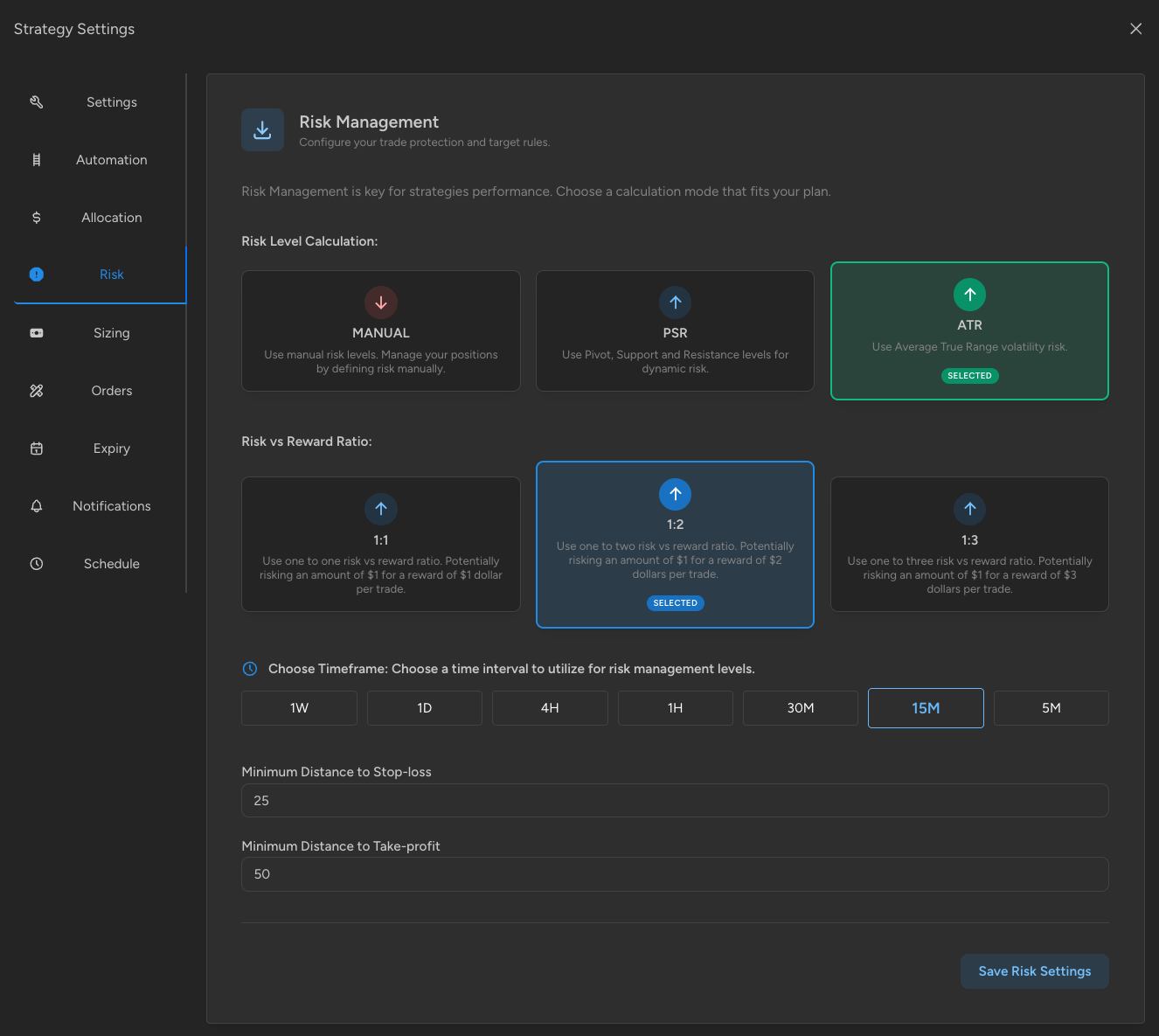Click the bell Notifications icon

[x=37, y=506]
